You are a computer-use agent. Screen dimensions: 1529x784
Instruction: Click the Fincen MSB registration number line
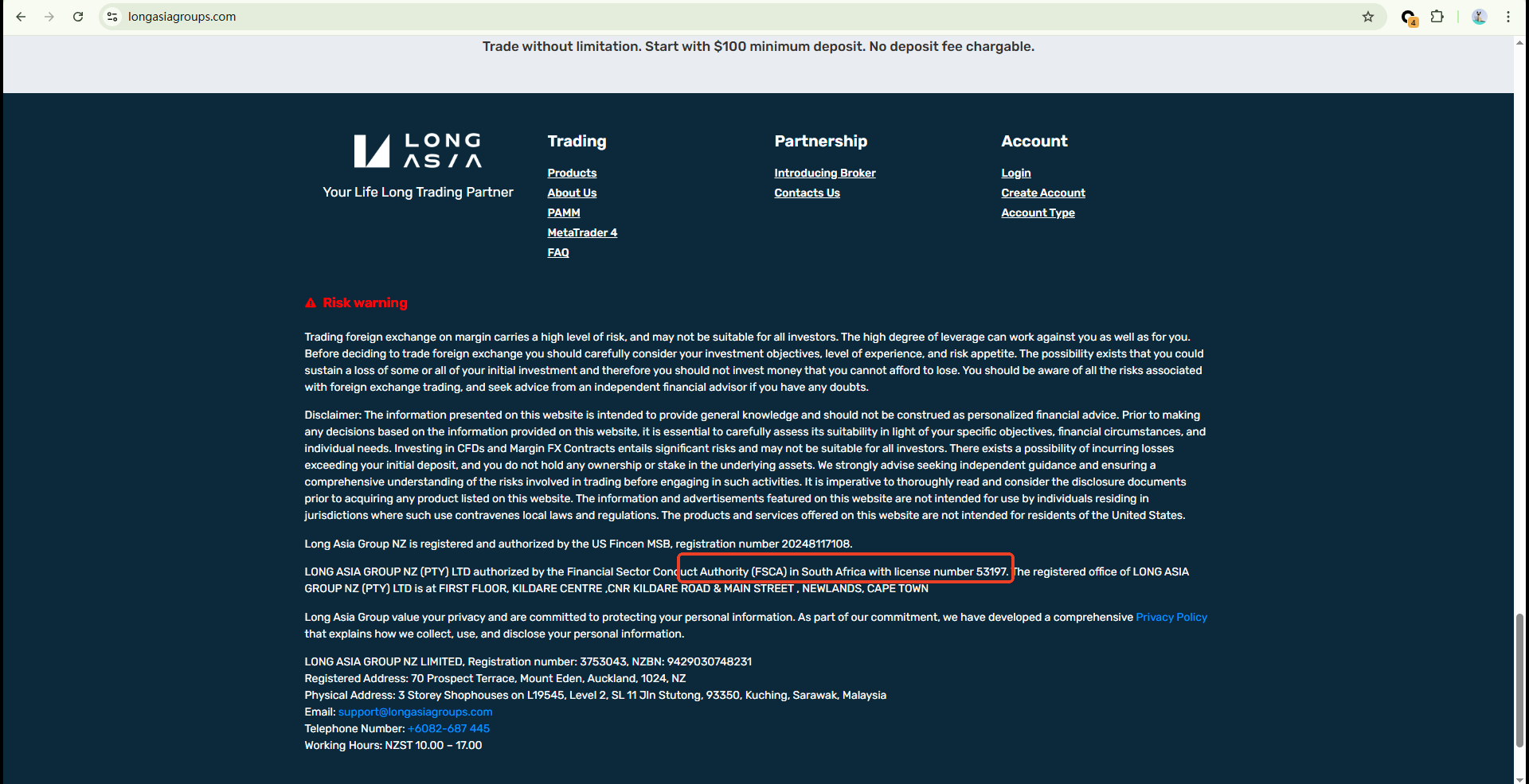(578, 544)
